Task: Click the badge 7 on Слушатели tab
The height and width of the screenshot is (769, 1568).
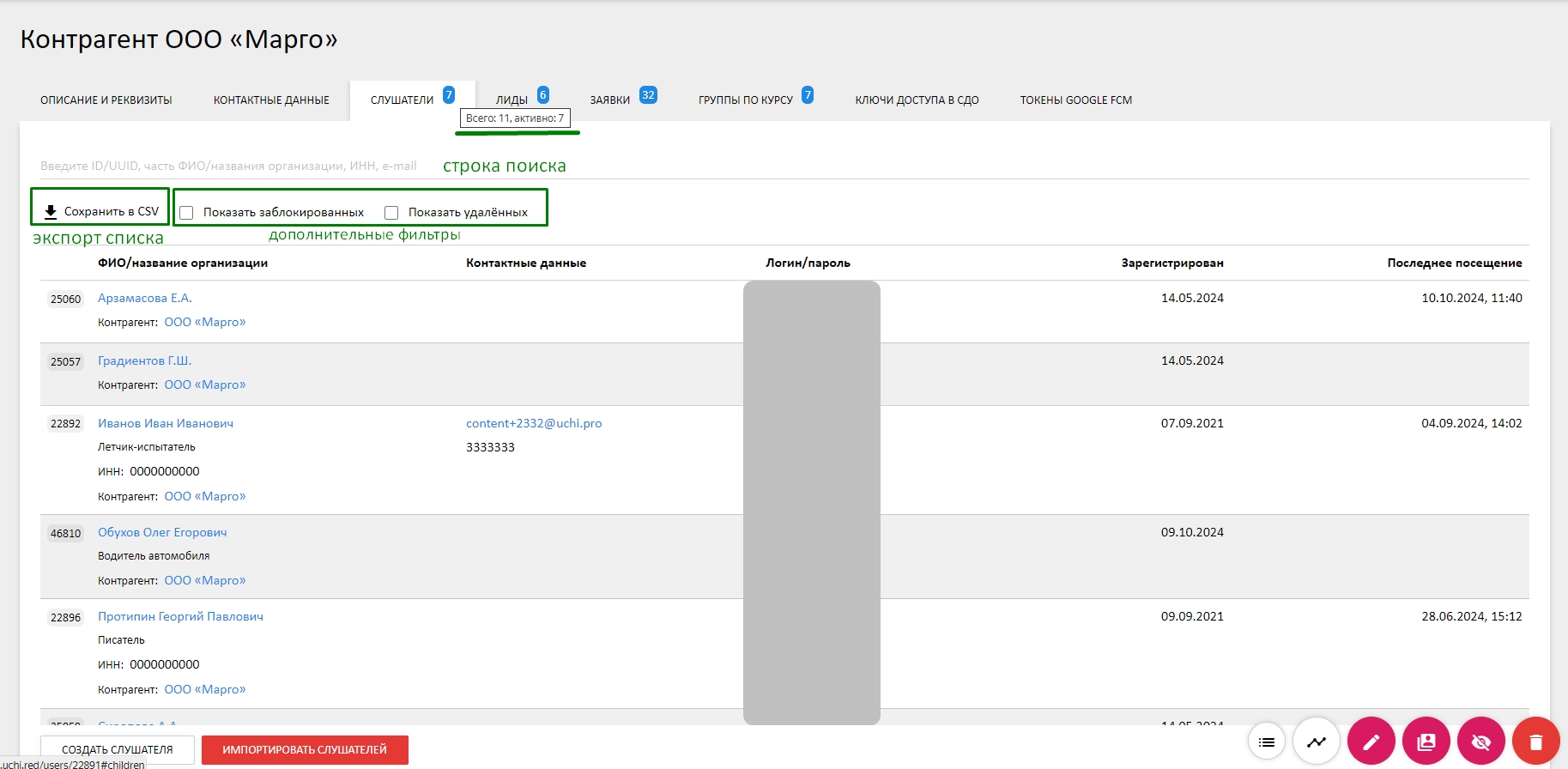Action: coord(449,94)
